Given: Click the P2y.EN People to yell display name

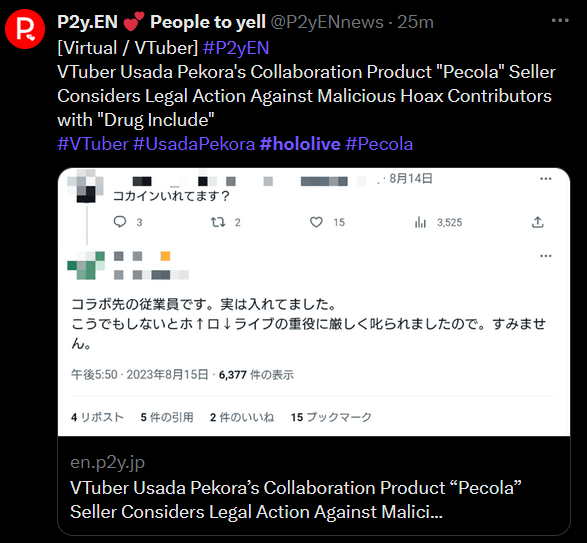Looking at the screenshot, I should click(x=161, y=22).
